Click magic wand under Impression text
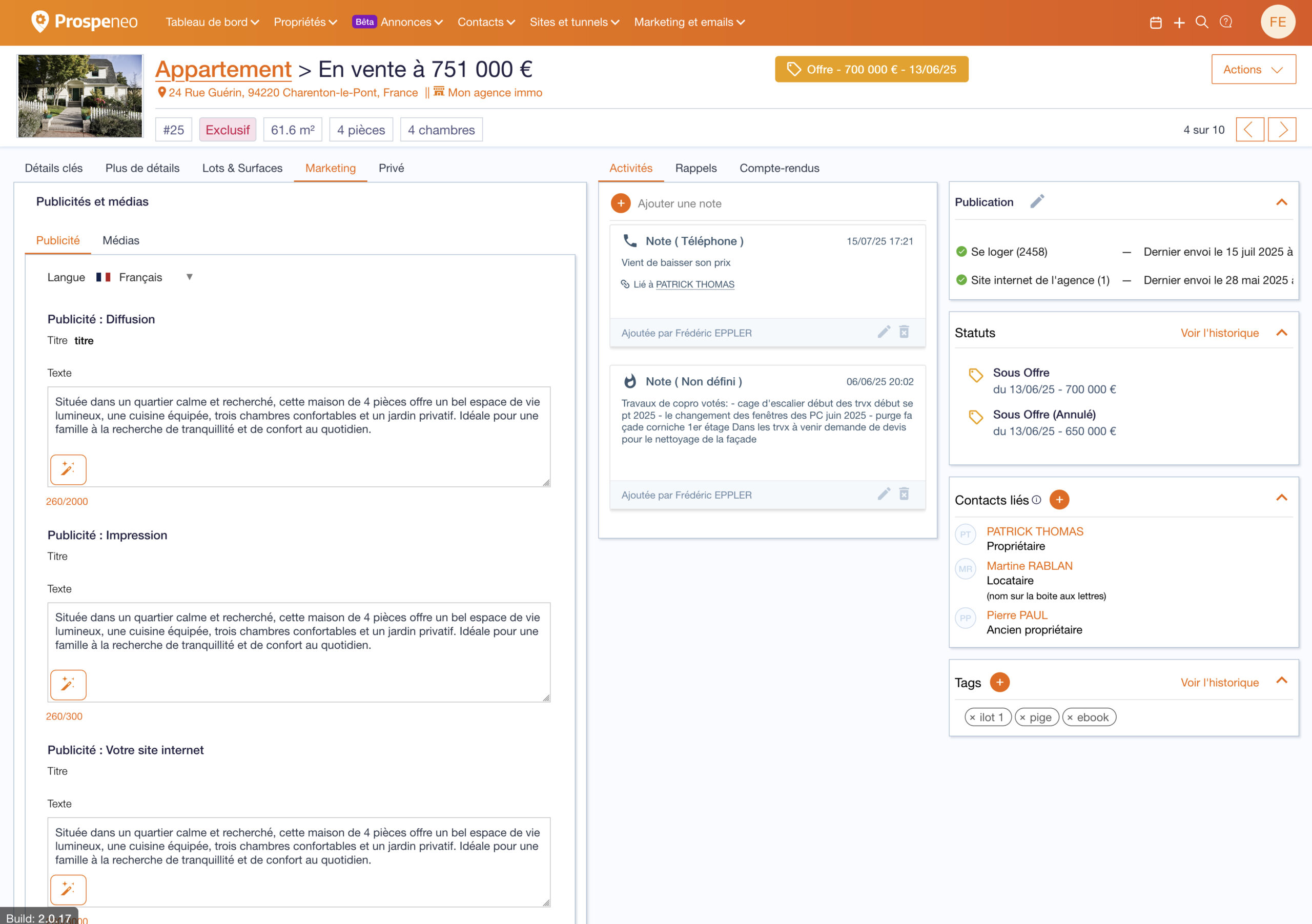The image size is (1312, 924). (x=68, y=685)
